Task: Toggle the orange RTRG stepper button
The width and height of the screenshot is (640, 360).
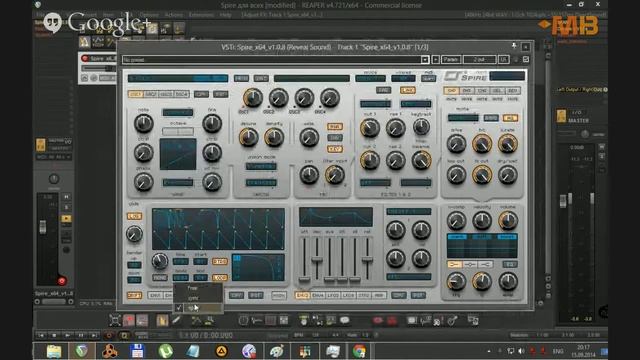Action: coord(220,262)
